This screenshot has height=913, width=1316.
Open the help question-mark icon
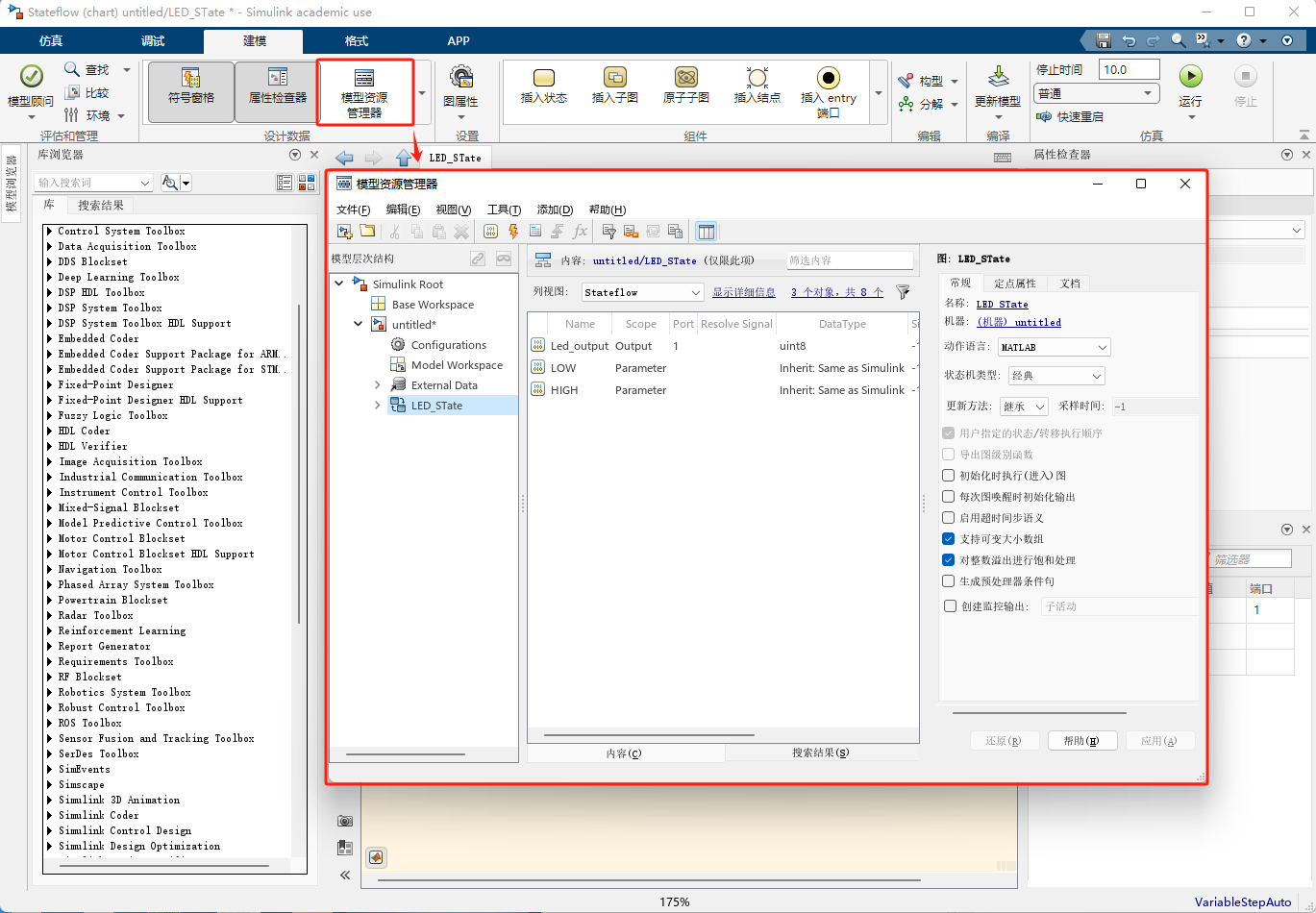tap(1244, 40)
